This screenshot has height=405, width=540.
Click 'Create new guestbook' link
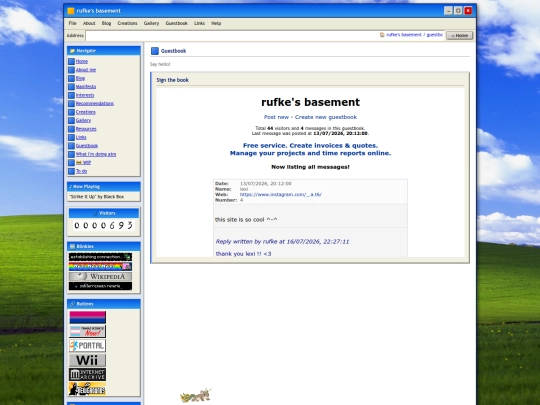click(326, 117)
